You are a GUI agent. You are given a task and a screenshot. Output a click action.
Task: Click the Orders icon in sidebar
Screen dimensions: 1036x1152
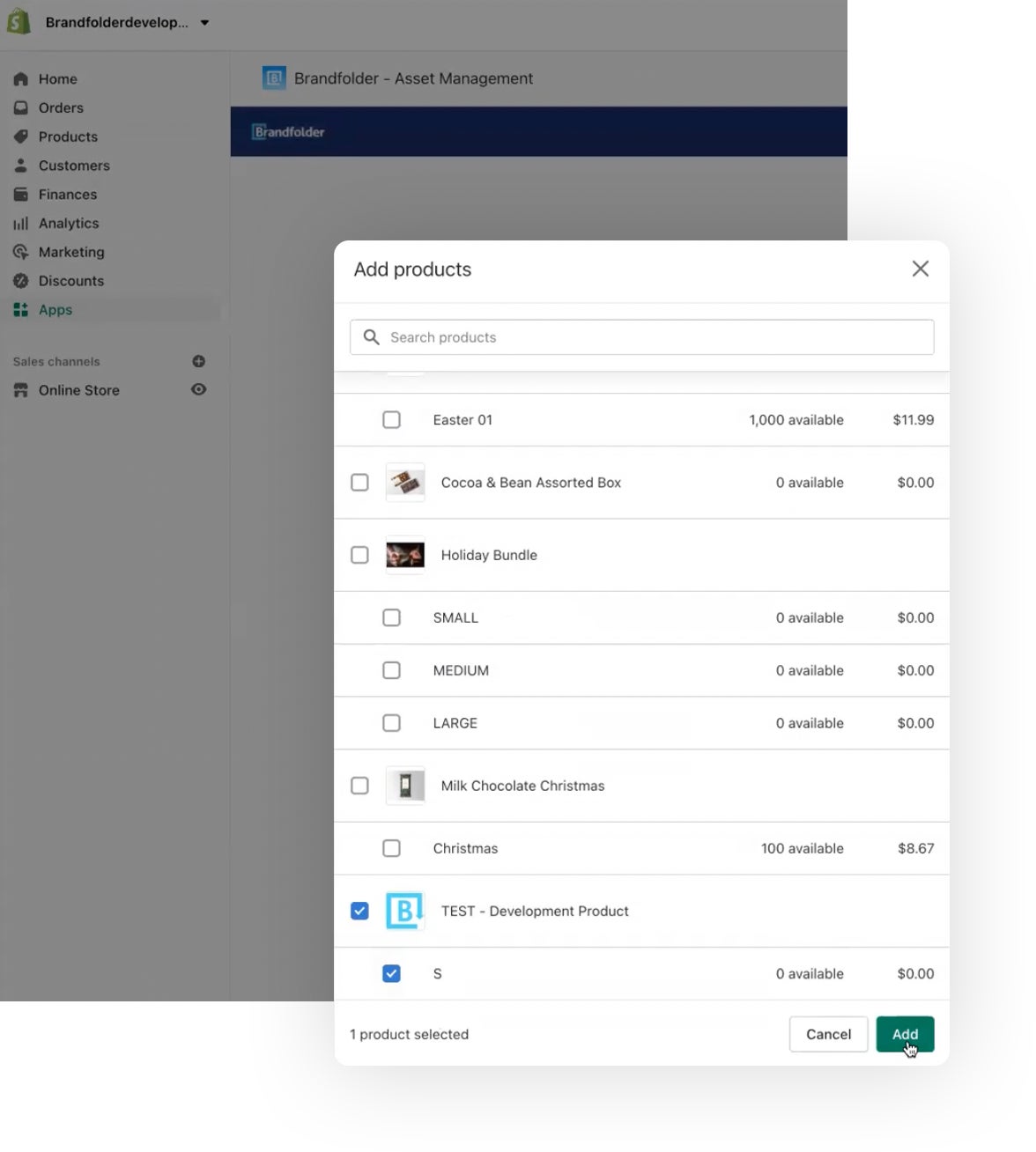pyautogui.click(x=21, y=107)
